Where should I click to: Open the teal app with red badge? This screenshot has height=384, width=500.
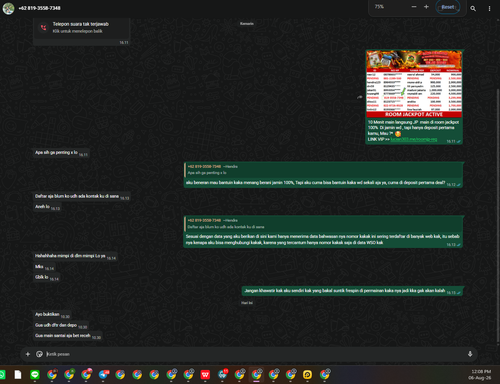click(223, 374)
